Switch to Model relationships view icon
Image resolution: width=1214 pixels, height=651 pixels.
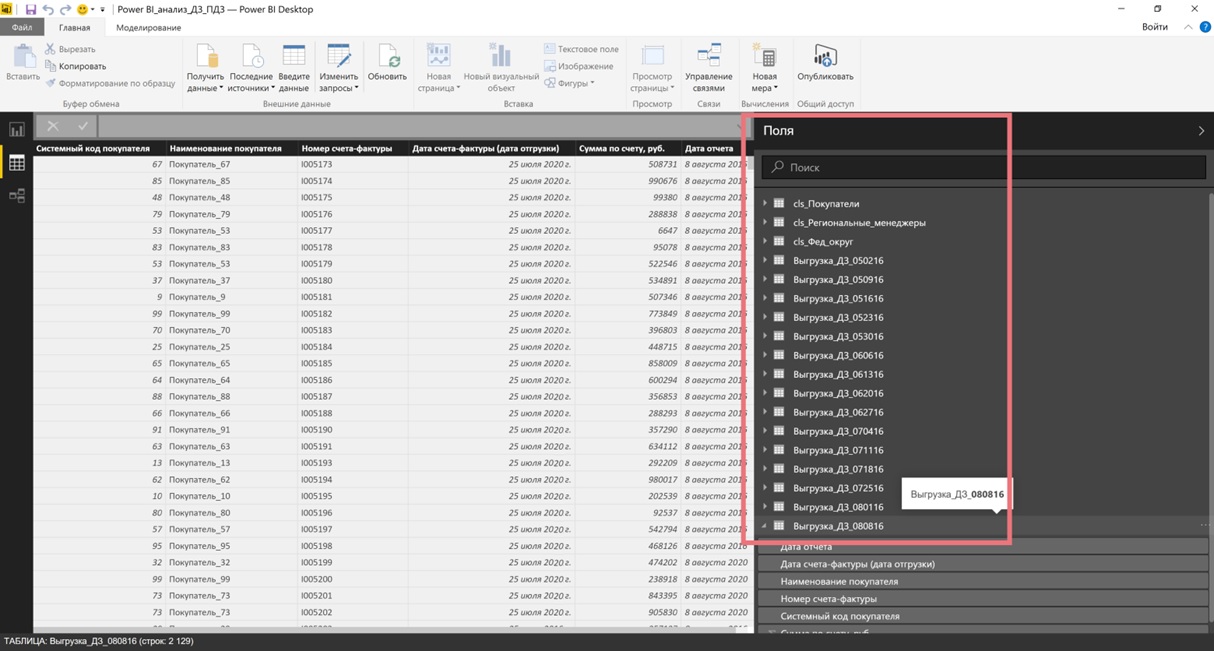[x=17, y=196]
